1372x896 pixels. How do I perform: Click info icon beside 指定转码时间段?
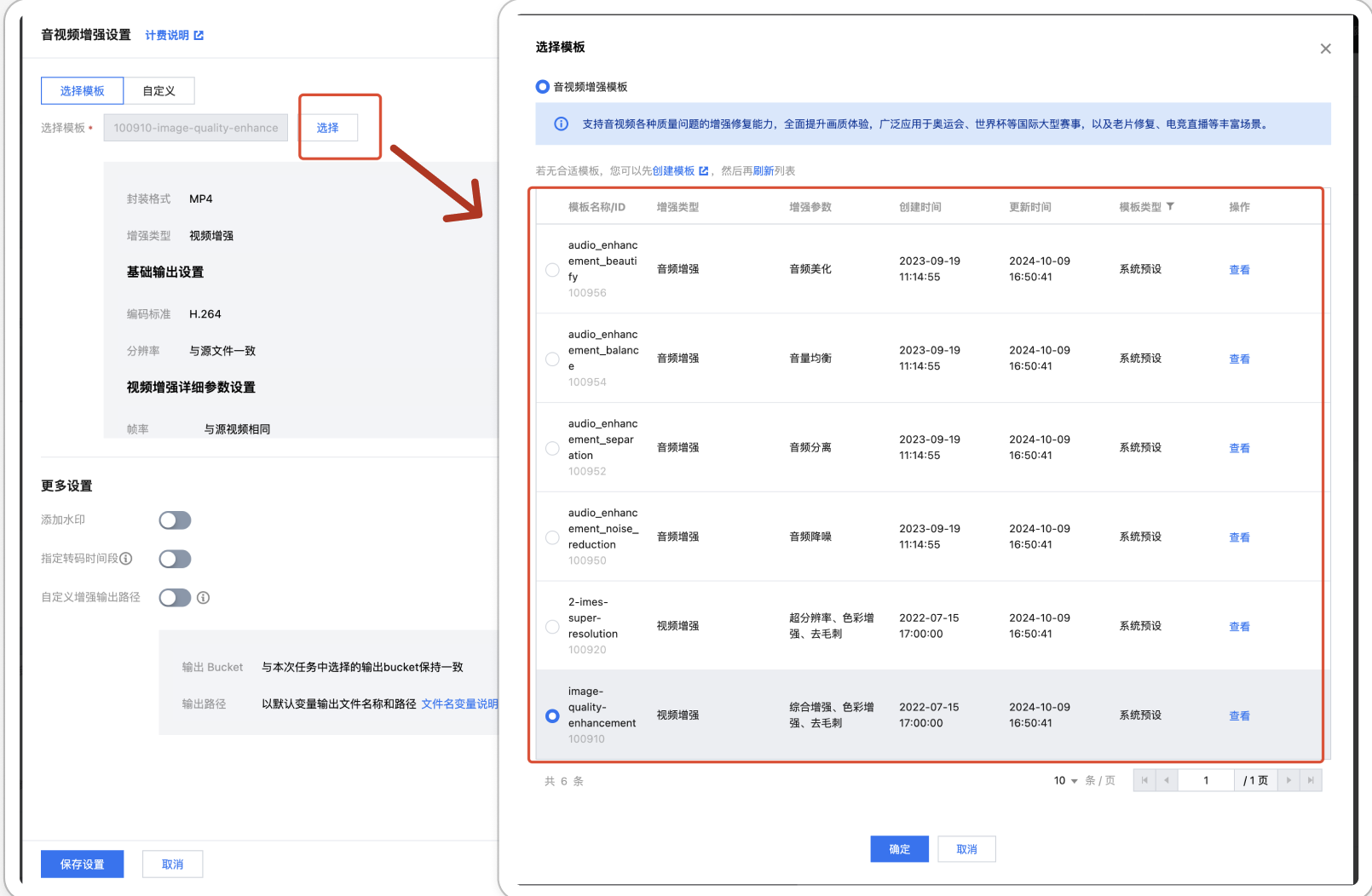[x=126, y=559]
